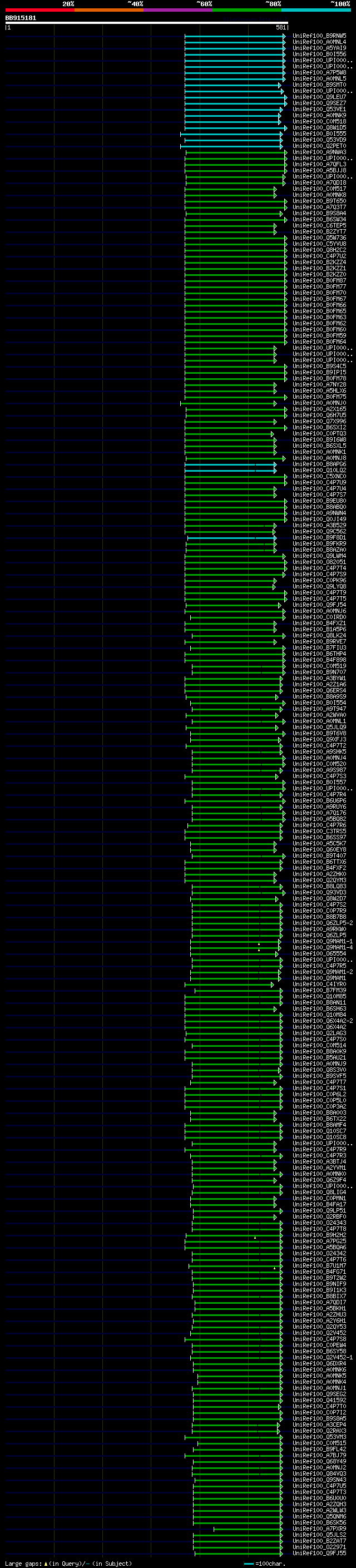Click the red ~20% identity legend bar
Viewport: 356px width, 1568px height.
click(x=39, y=11)
